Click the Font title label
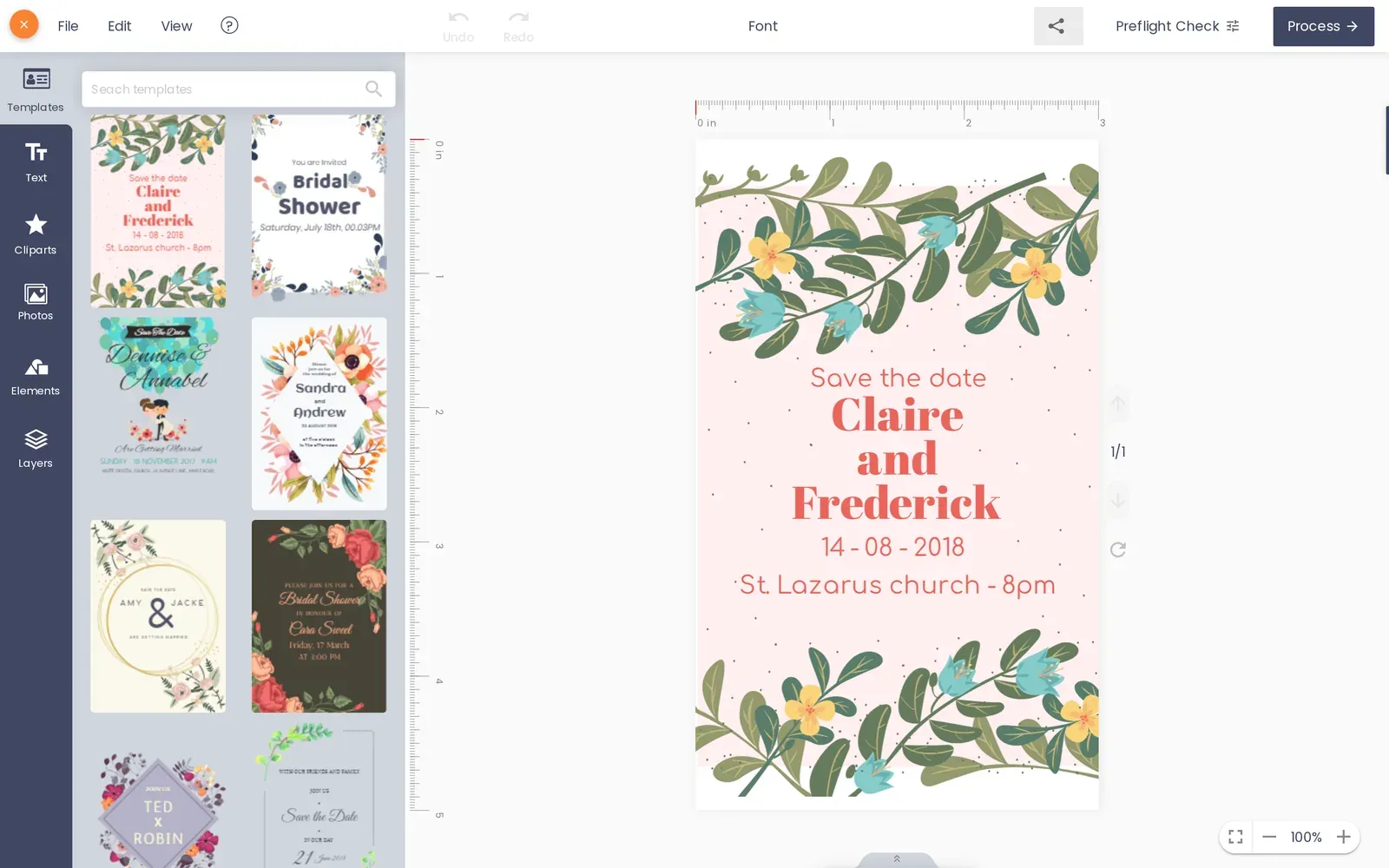This screenshot has width=1389, height=868. point(763,26)
